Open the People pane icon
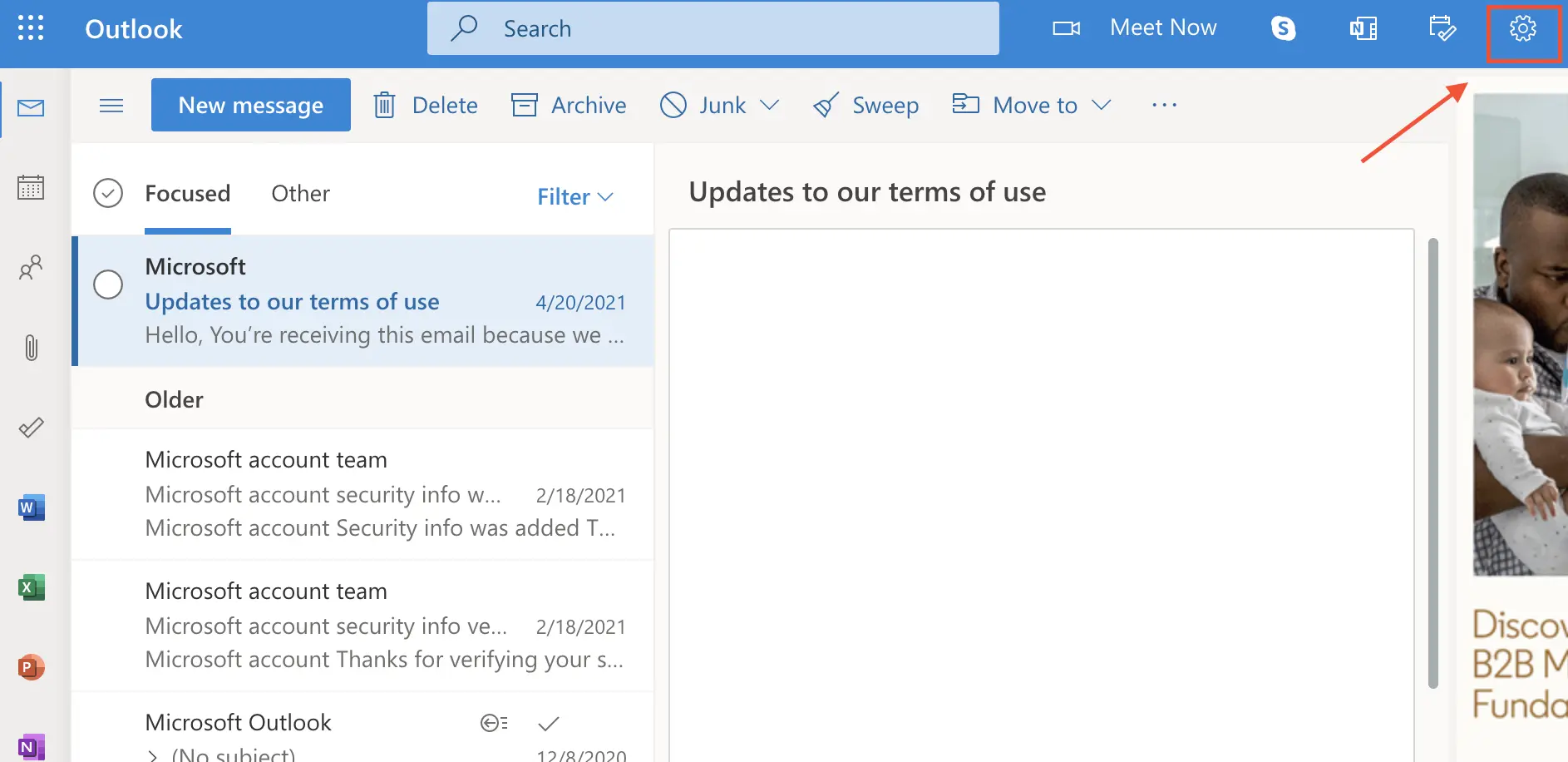The image size is (1568, 762). pyautogui.click(x=31, y=268)
